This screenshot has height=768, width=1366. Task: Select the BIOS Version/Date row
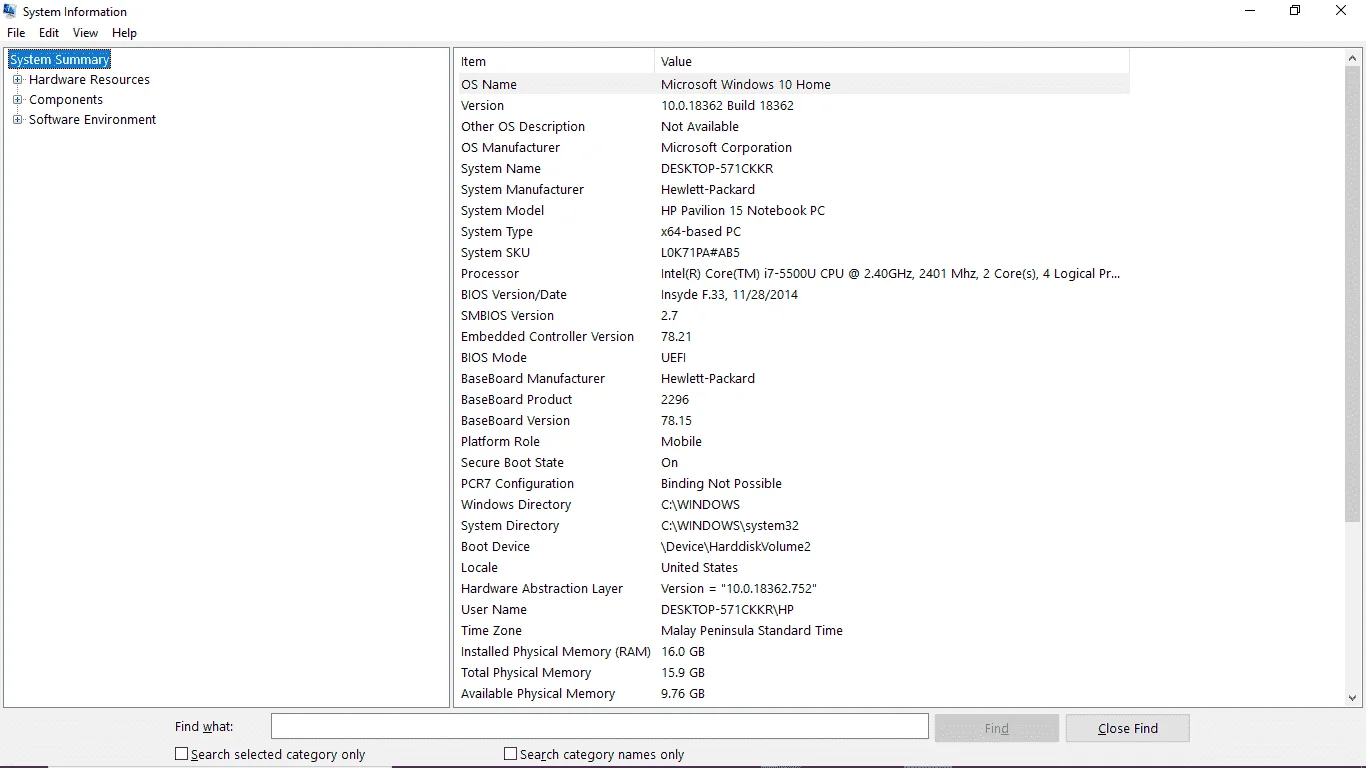794,295
